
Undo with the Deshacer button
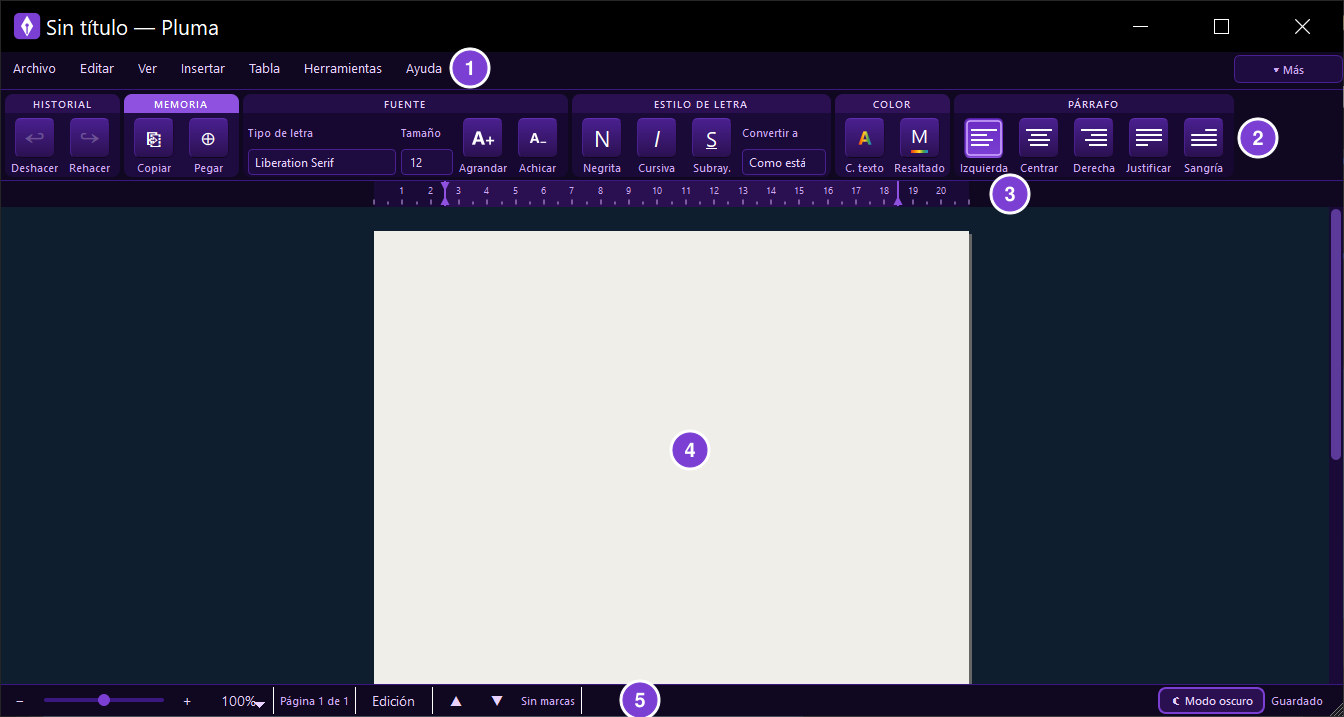coord(34,138)
